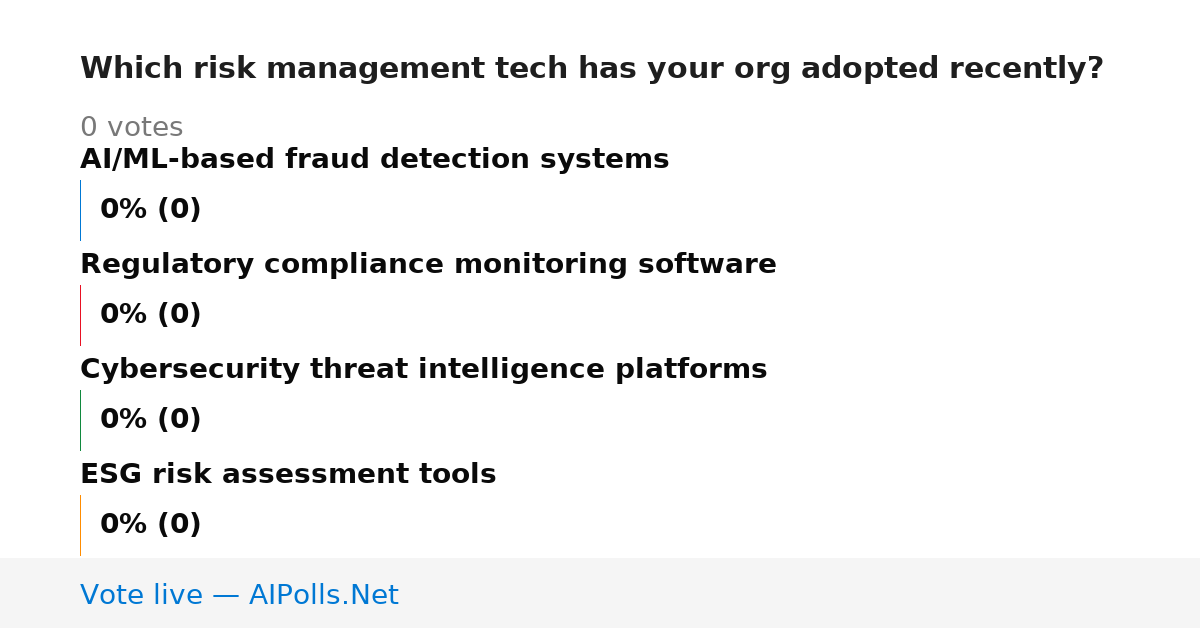1200x628 pixels.
Task: Click the gray footer bar background
Action: tap(800, 593)
